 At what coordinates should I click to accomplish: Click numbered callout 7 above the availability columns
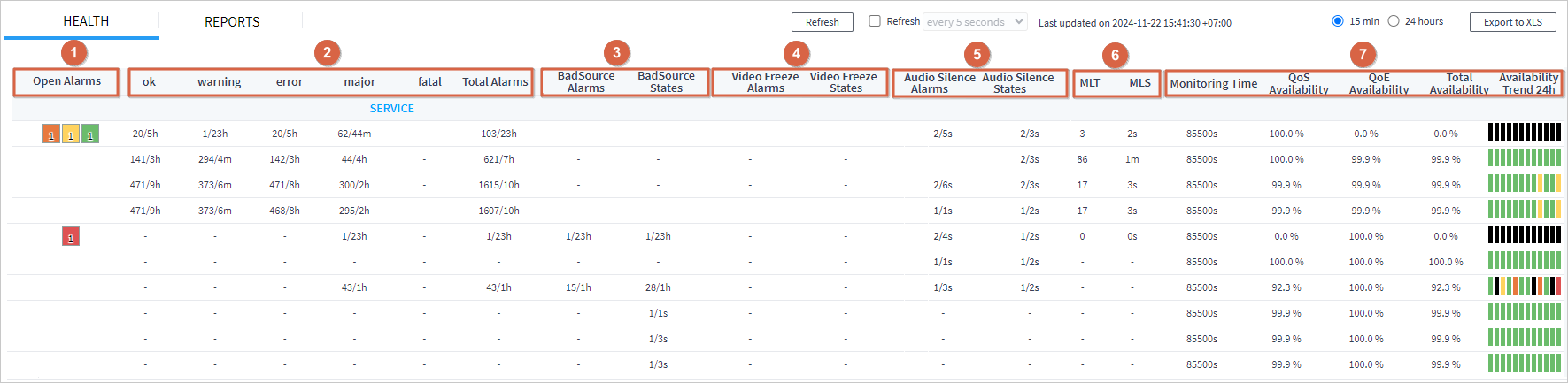coord(1363,54)
